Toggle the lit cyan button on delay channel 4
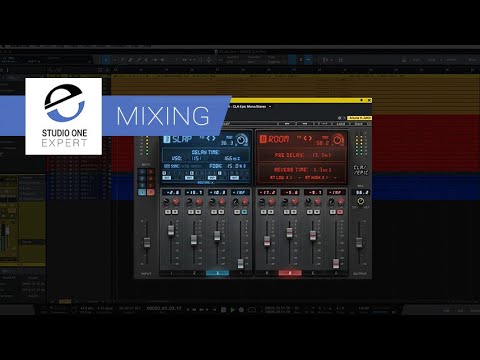The height and width of the screenshot is (360, 480). click(x=245, y=212)
